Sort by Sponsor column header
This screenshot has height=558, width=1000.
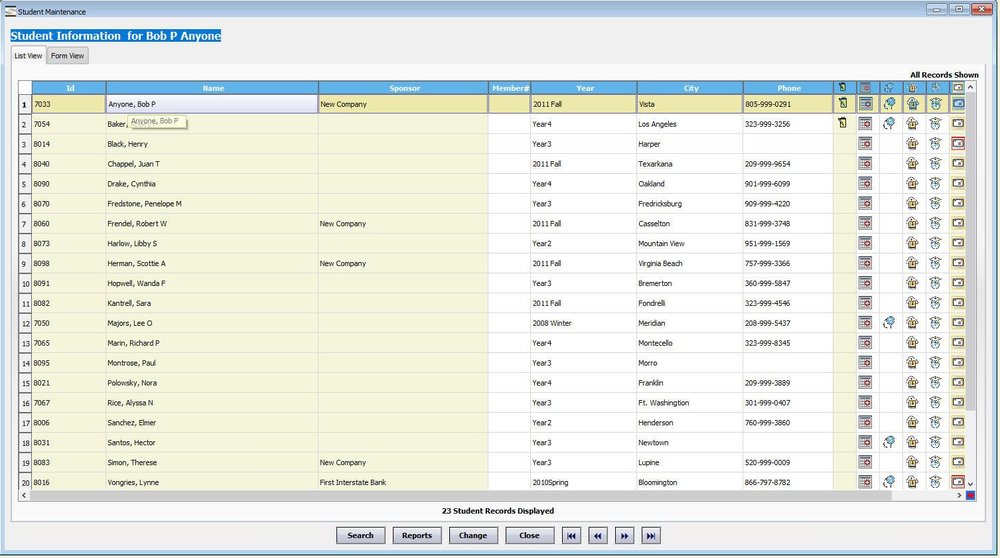point(404,88)
